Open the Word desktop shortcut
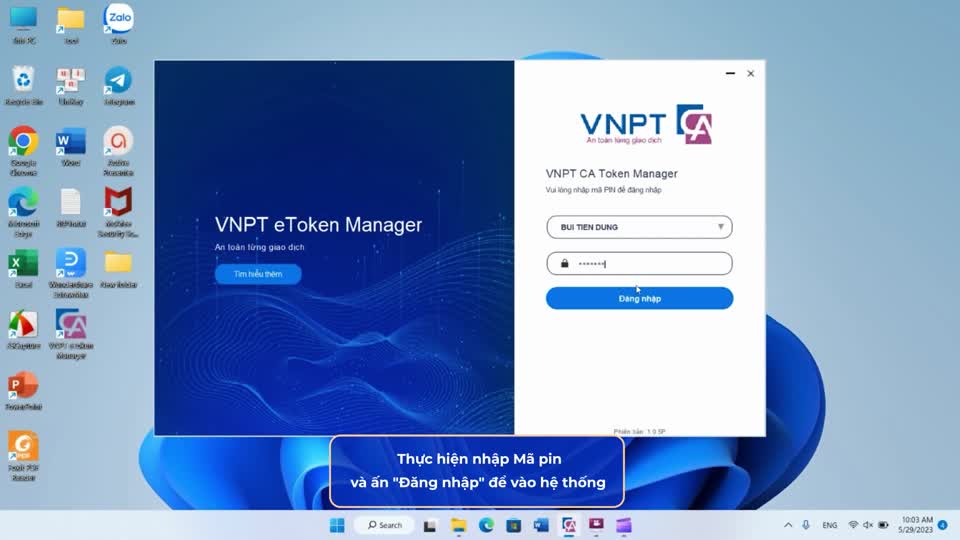Viewport: 960px width, 540px height. pyautogui.click(x=70, y=146)
